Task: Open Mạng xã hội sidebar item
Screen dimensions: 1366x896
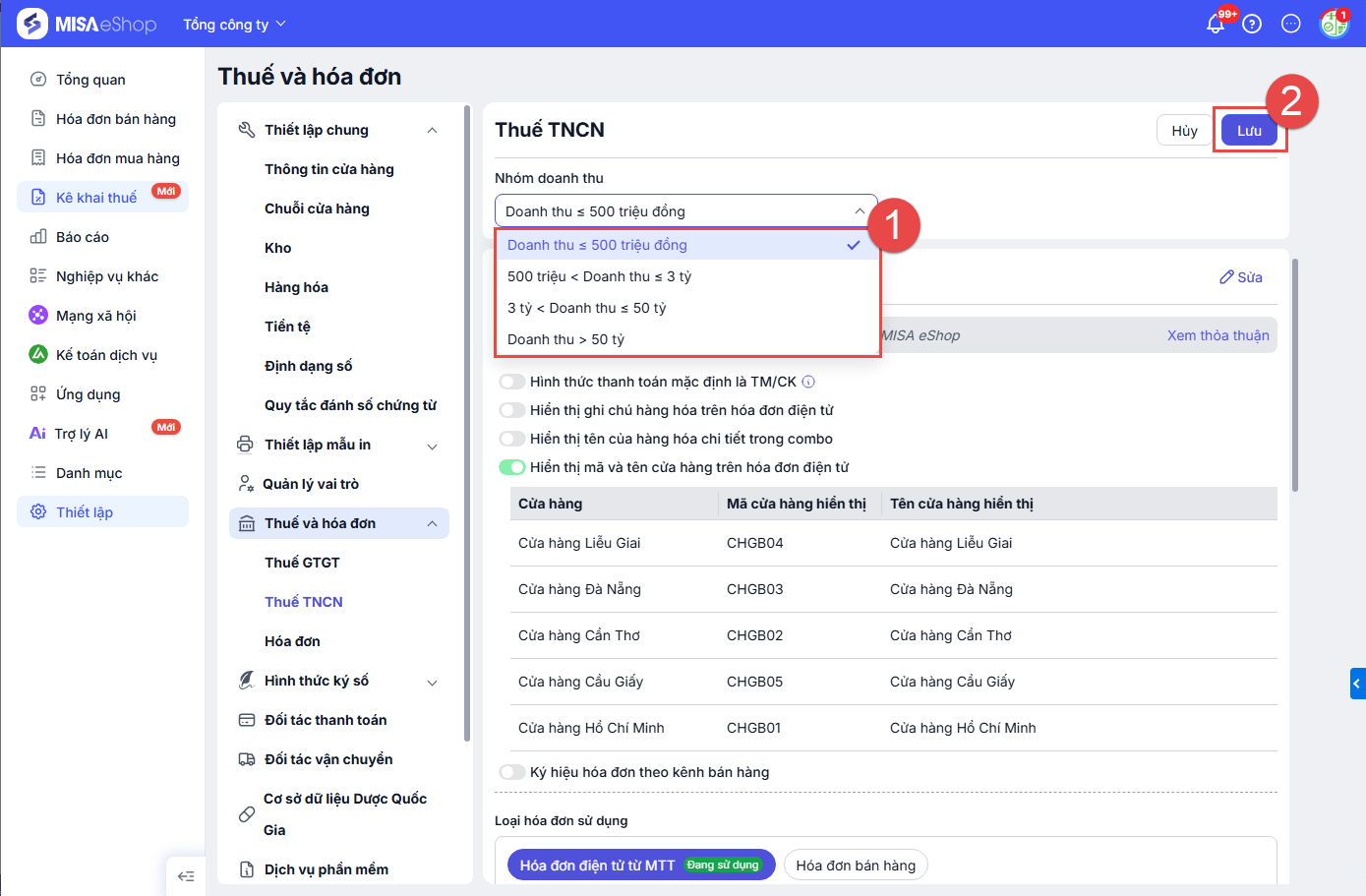Action: (x=102, y=316)
